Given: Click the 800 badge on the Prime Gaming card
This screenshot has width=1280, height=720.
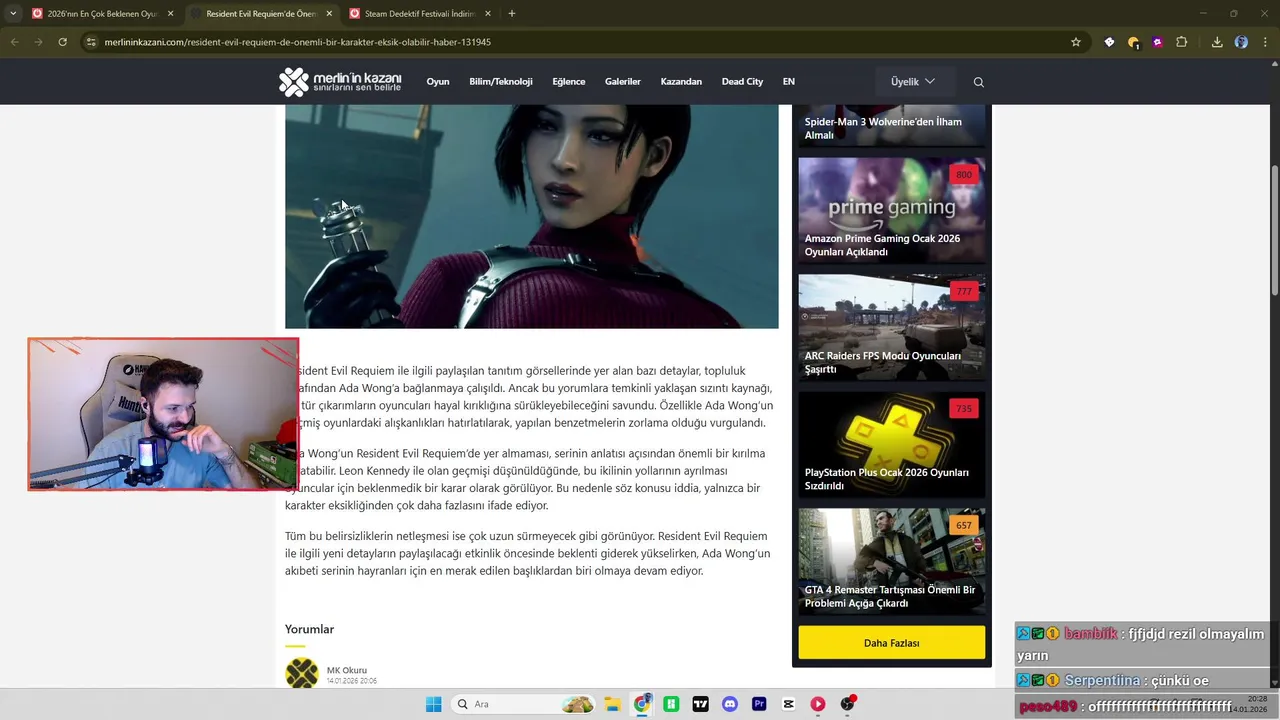Looking at the screenshot, I should 964,175.
